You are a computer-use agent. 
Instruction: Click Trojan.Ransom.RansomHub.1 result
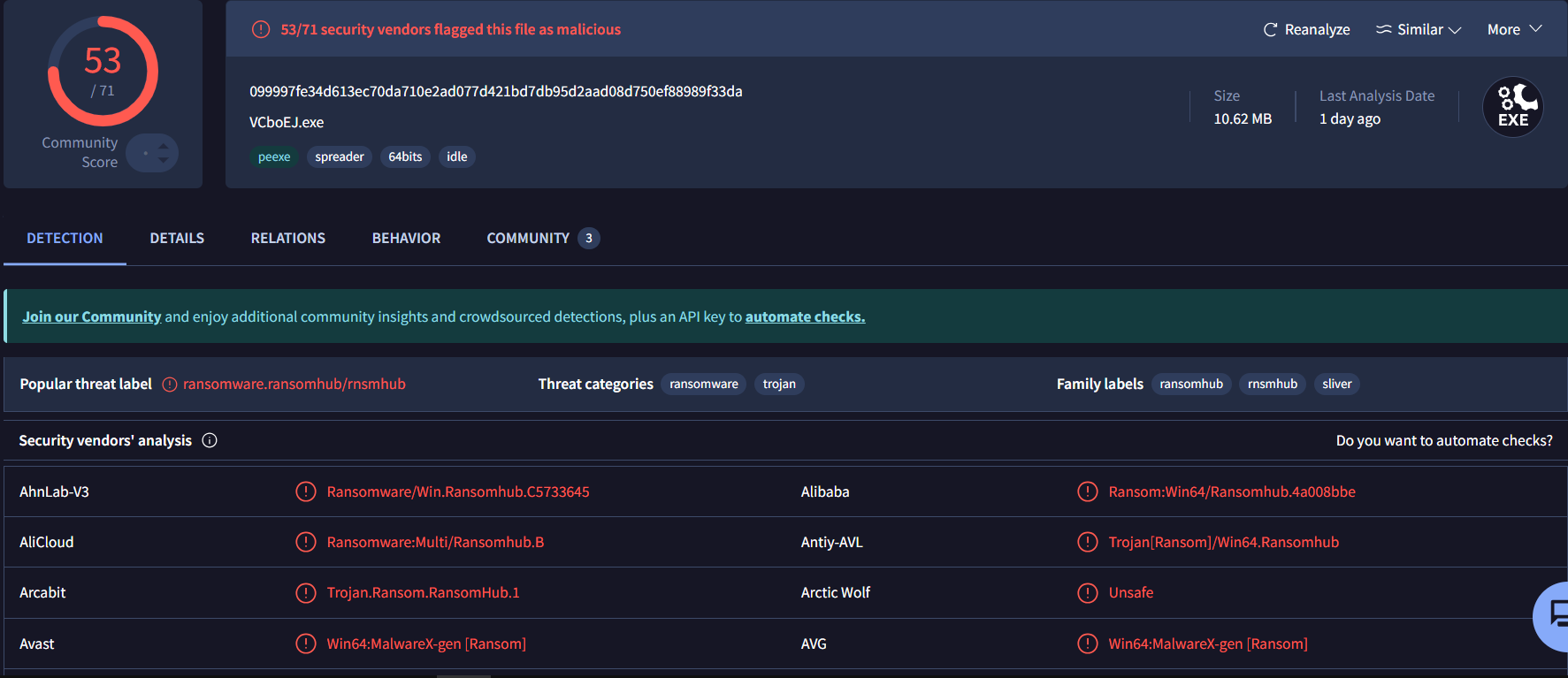coord(424,592)
